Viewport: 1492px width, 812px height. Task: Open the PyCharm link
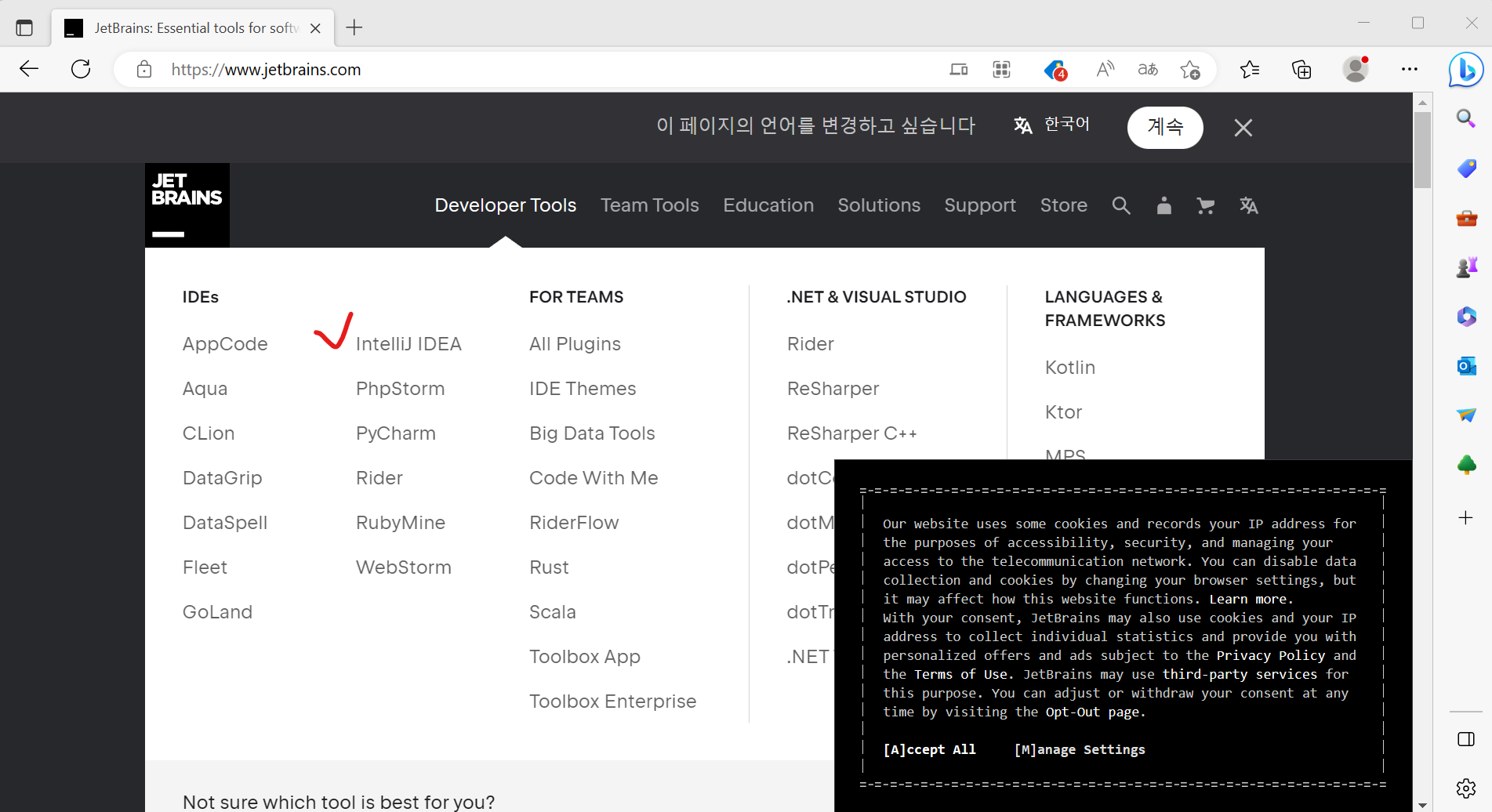[x=396, y=433]
